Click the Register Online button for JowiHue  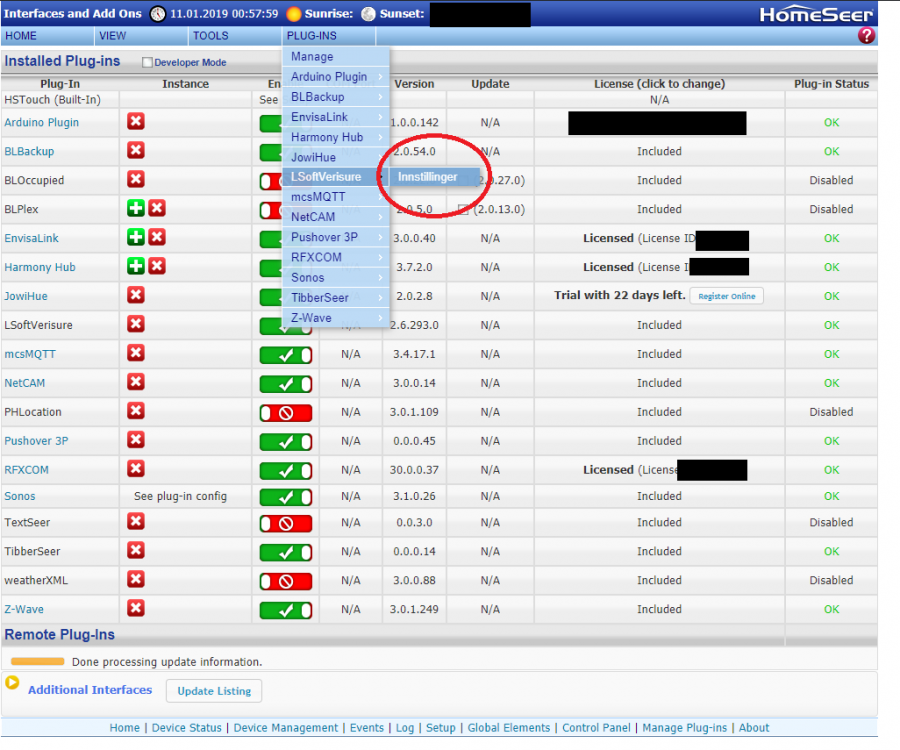pos(726,296)
